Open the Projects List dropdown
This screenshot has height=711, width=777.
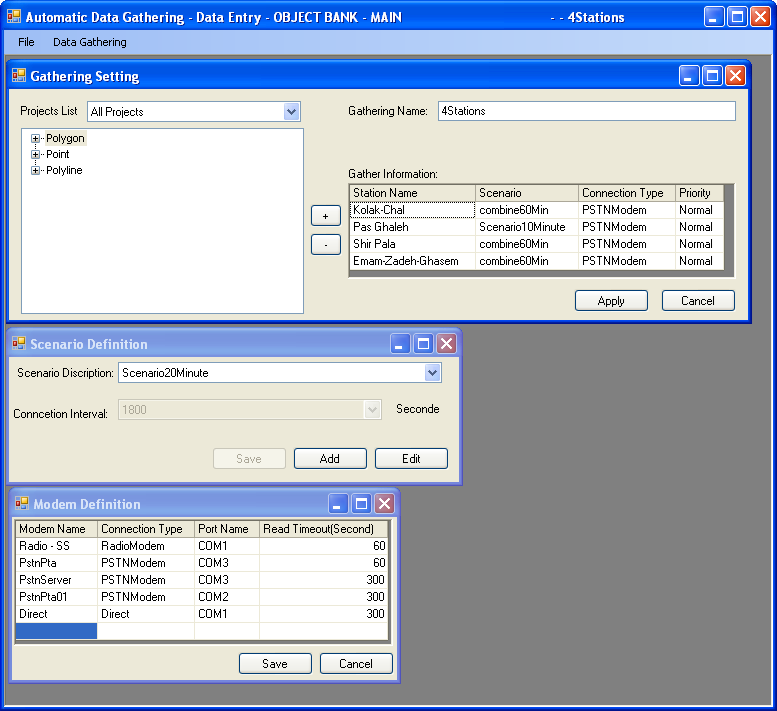pyautogui.click(x=291, y=112)
